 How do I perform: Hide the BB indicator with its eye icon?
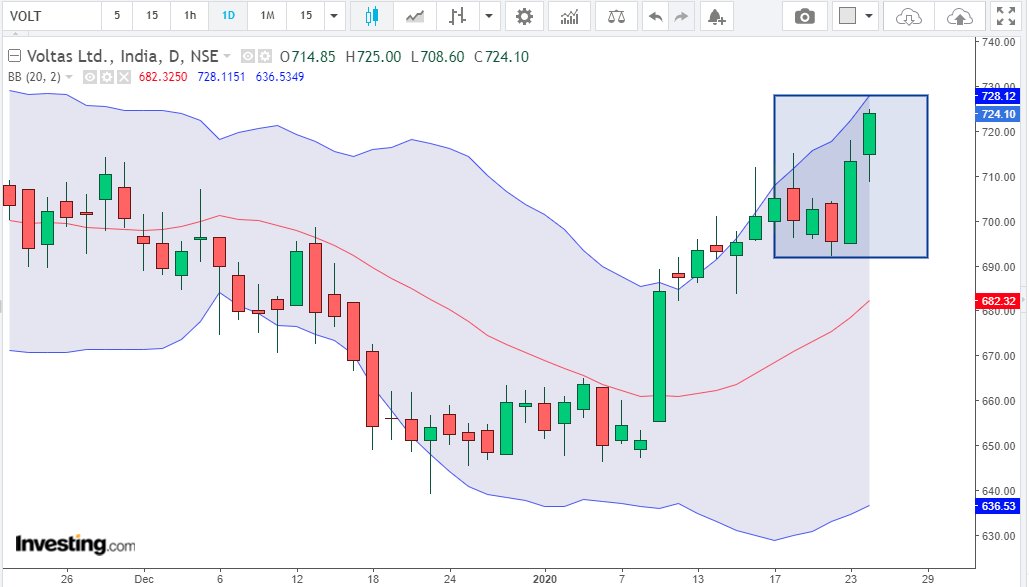(x=90, y=77)
